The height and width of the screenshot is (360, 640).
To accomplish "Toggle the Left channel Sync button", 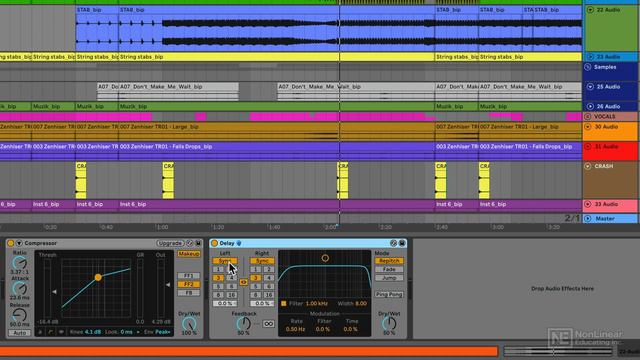I will [x=225, y=261].
